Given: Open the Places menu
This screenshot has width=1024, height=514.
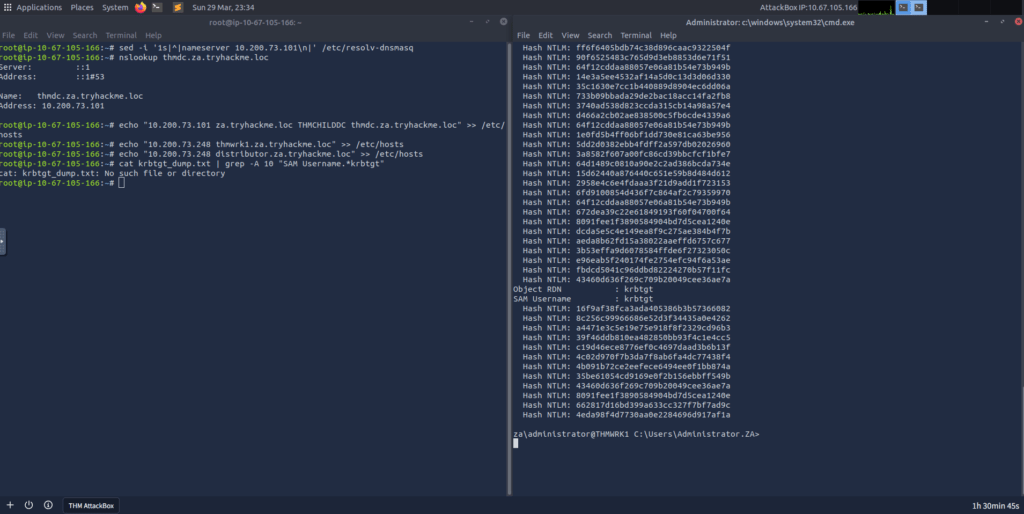Looking at the screenshot, I should 82,7.
